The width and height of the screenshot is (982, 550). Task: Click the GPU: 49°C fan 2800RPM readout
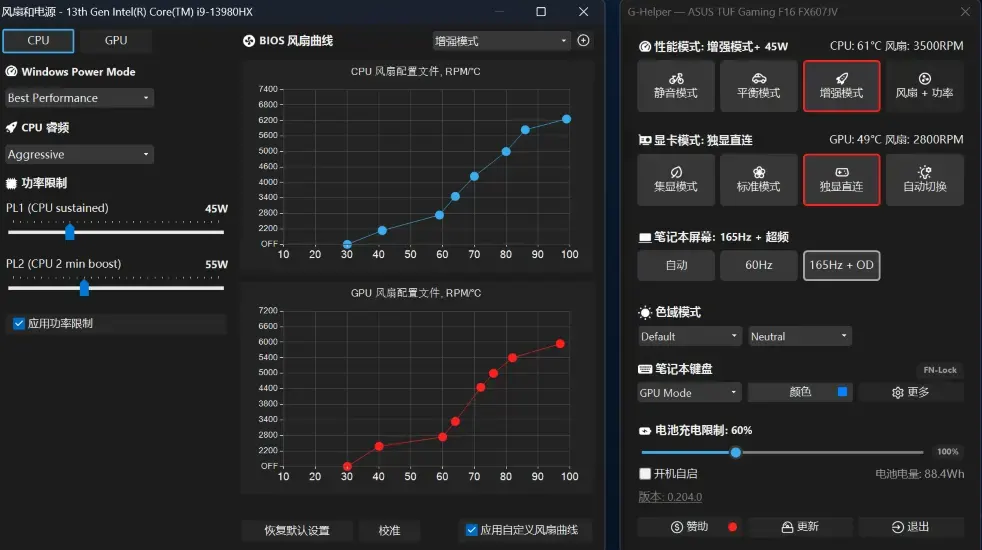point(896,140)
